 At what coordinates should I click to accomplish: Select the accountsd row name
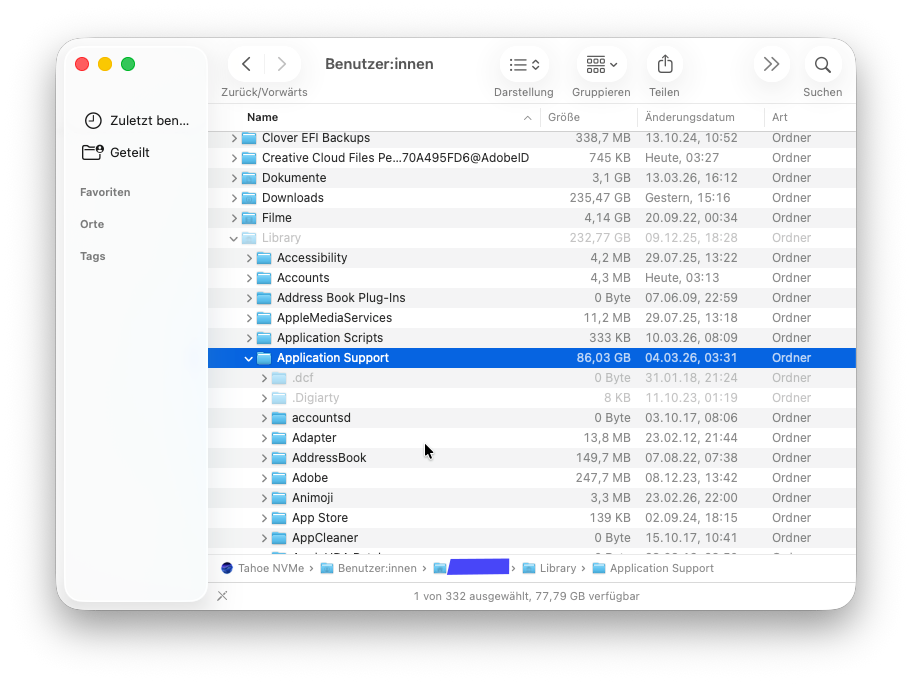321,418
